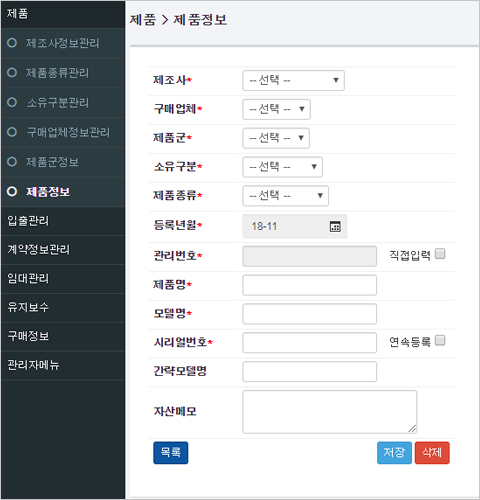This screenshot has height=500, width=480.
Task: Expand the 소유구분 dropdown
Action: (x=282, y=167)
